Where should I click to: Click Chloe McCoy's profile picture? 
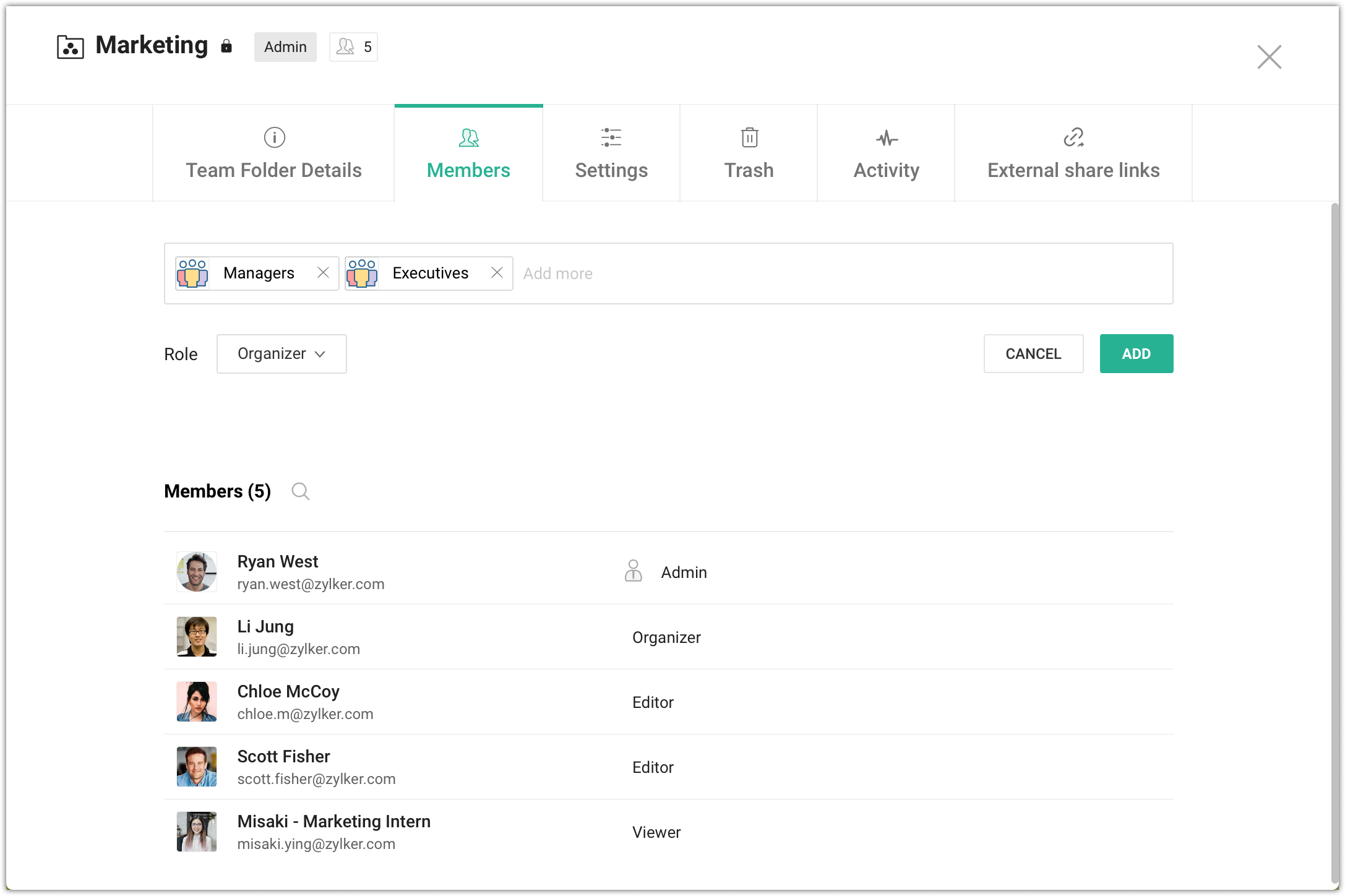(197, 702)
